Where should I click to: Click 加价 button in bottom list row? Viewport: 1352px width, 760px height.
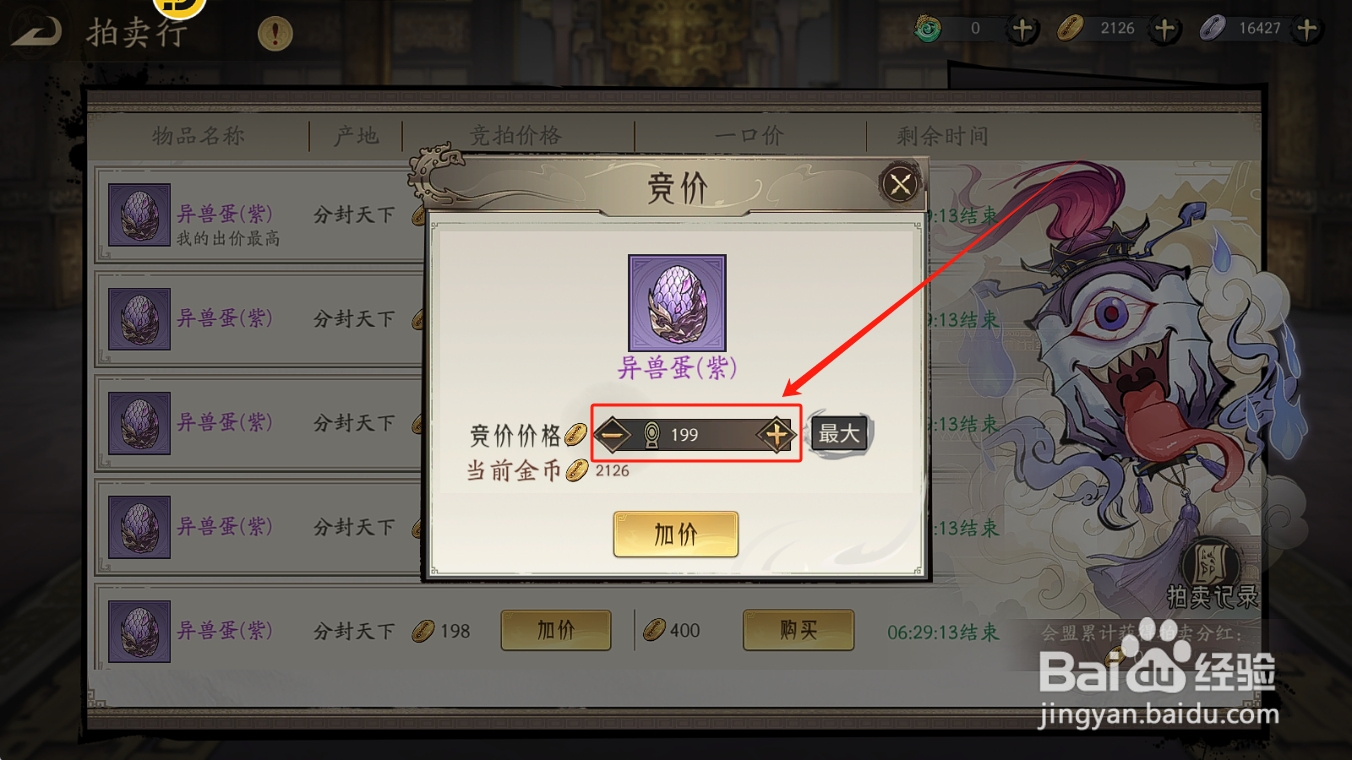[556, 630]
